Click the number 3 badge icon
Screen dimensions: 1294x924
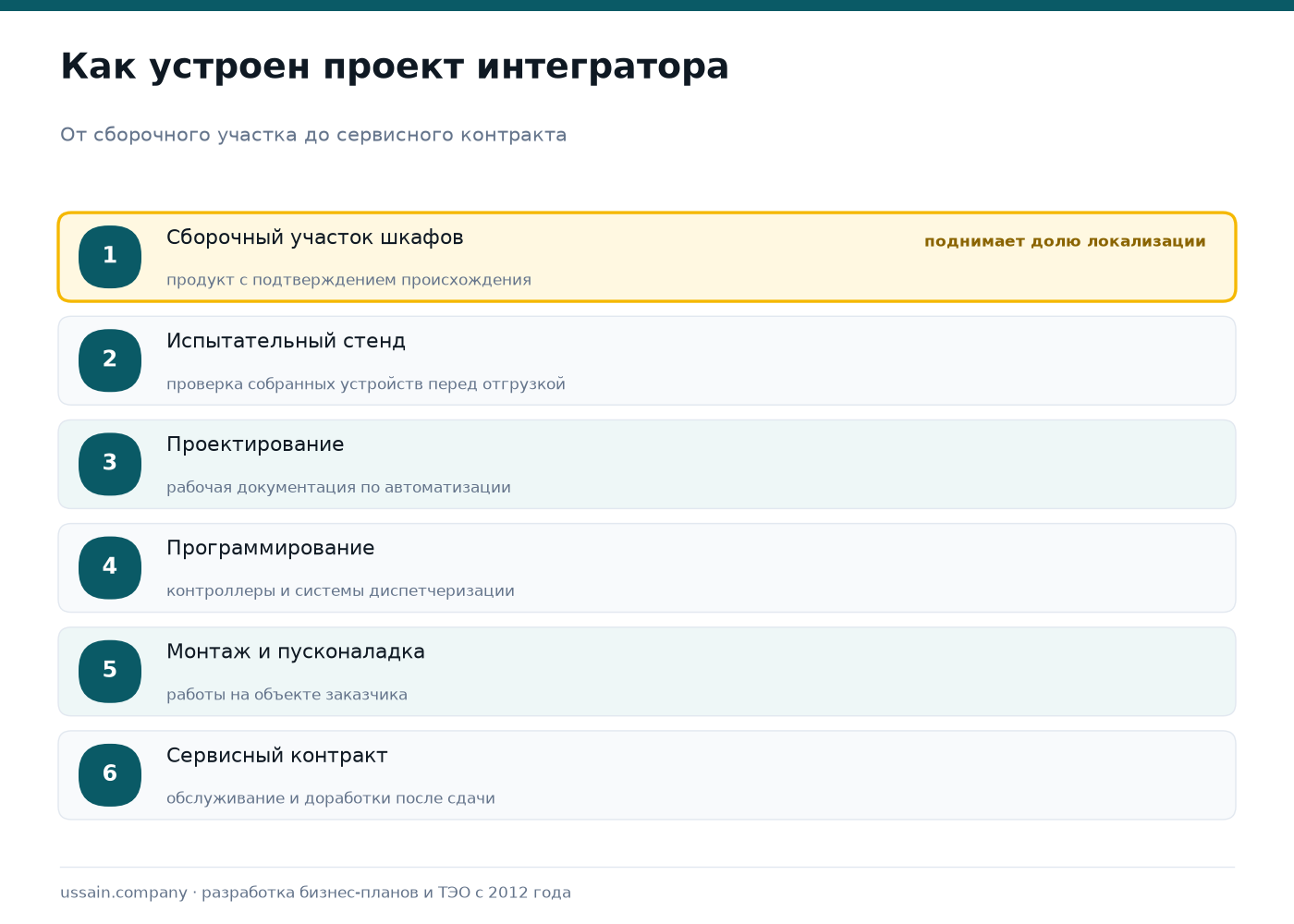point(110,464)
